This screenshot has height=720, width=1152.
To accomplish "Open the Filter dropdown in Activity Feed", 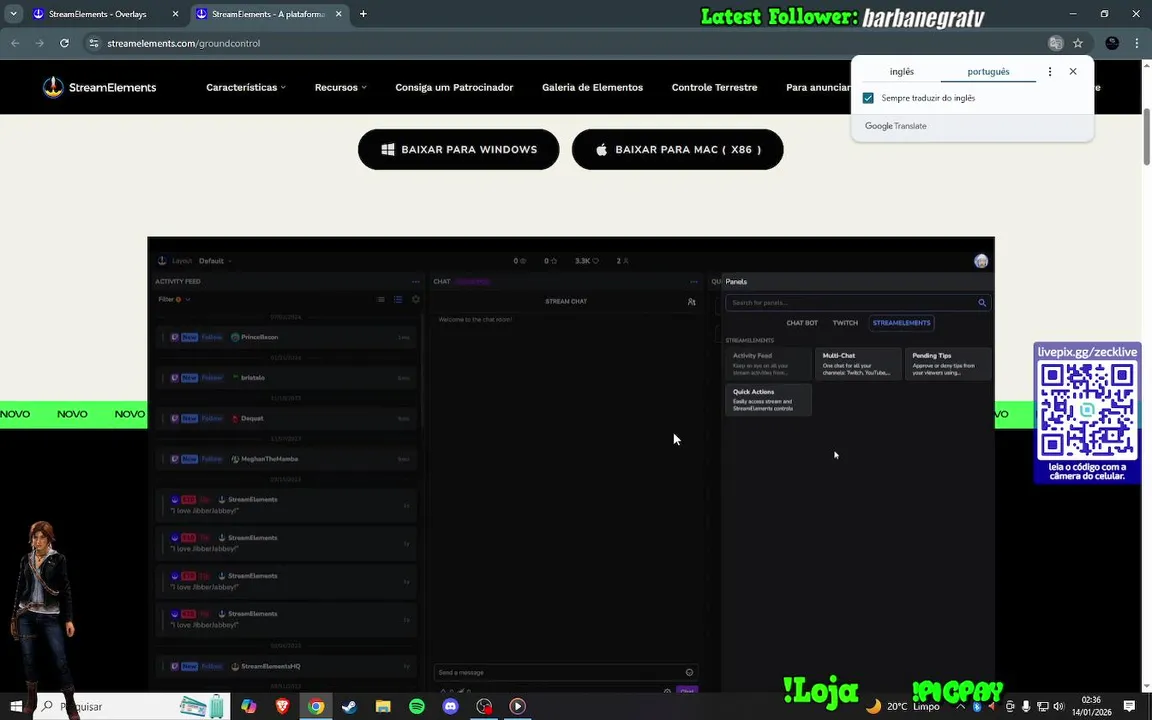I will click(x=174, y=299).
